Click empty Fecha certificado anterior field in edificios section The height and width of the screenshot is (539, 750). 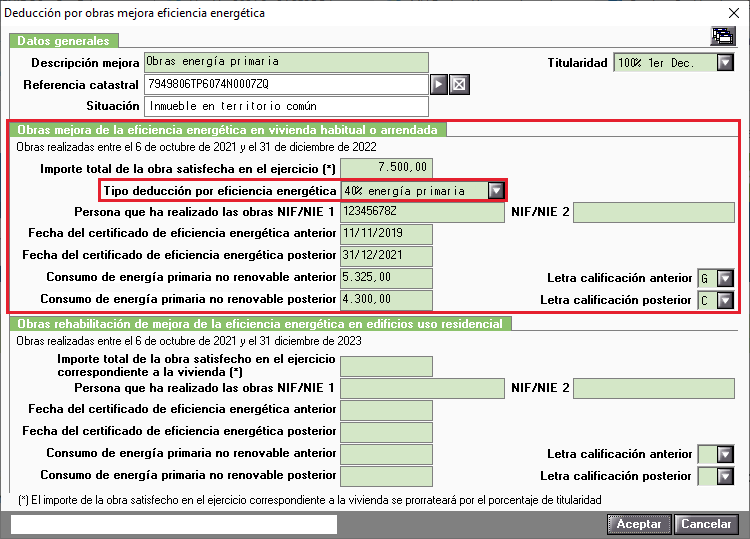click(x=386, y=410)
